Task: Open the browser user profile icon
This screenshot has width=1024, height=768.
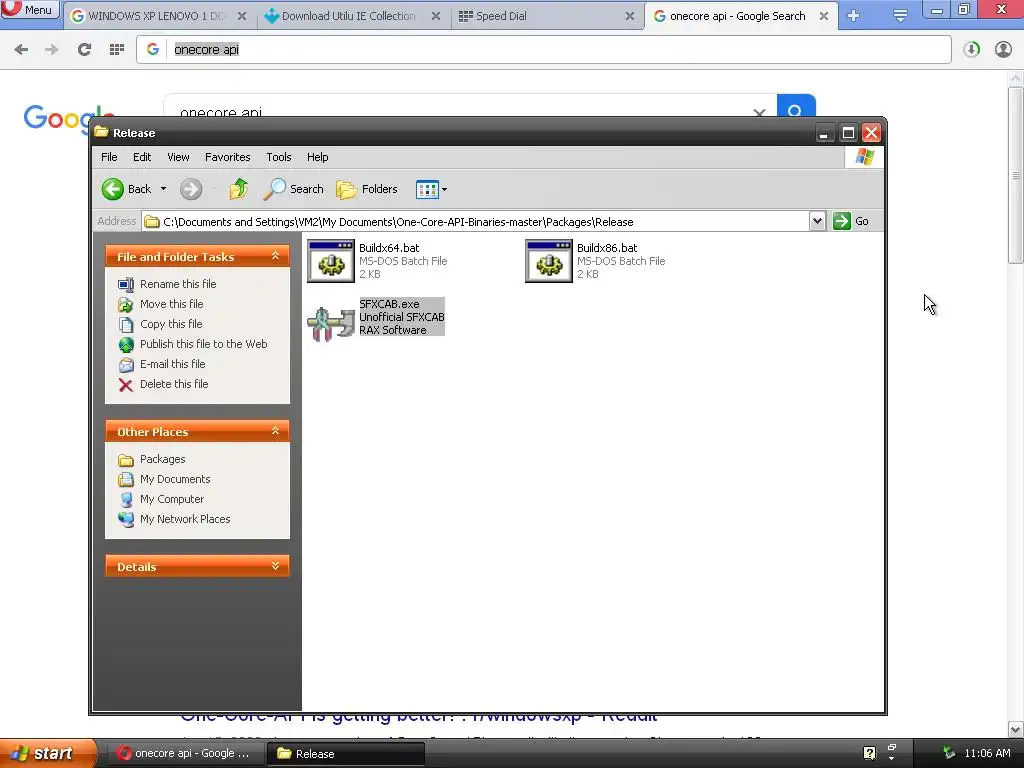Action: click(1003, 49)
